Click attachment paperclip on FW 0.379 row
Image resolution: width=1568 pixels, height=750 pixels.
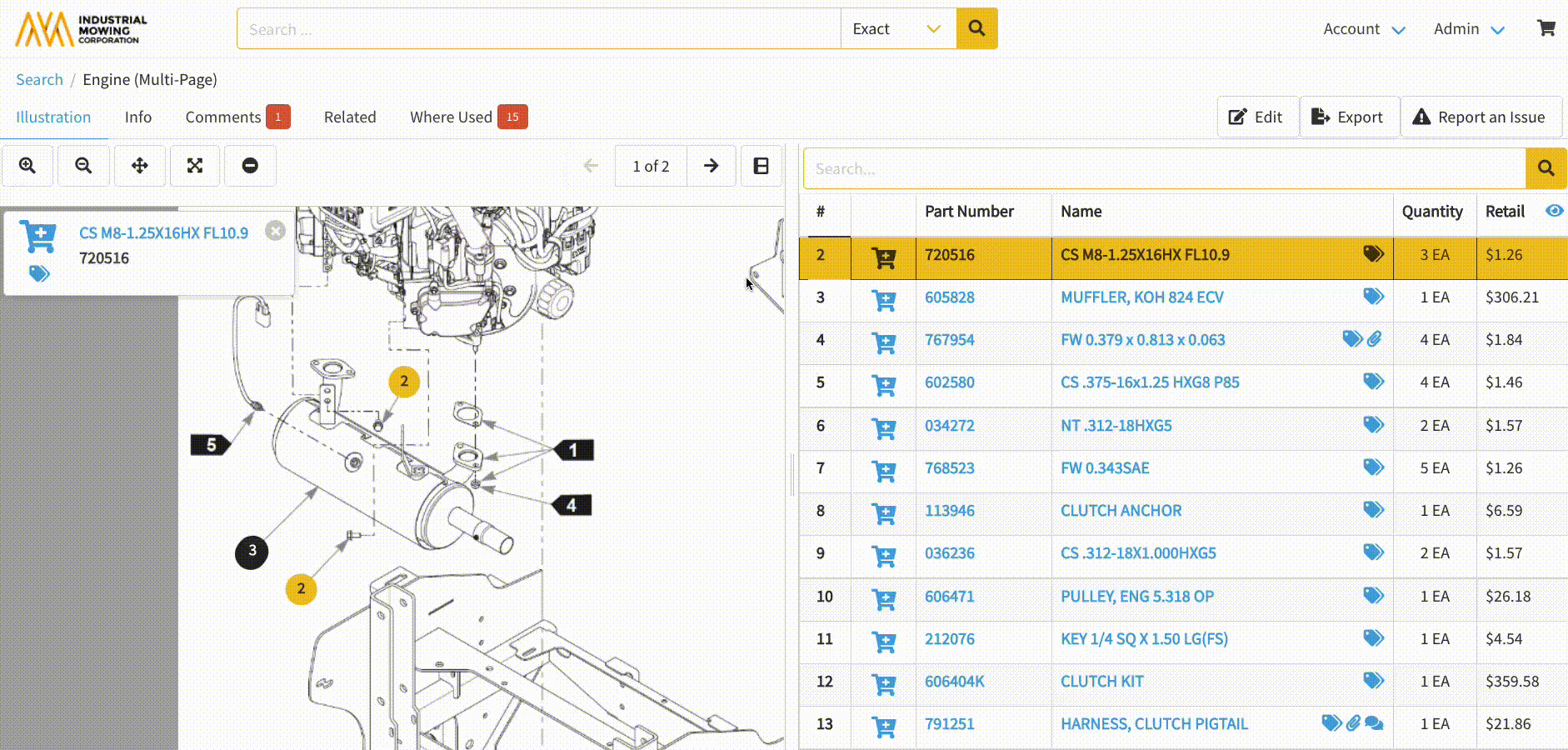tap(1375, 339)
